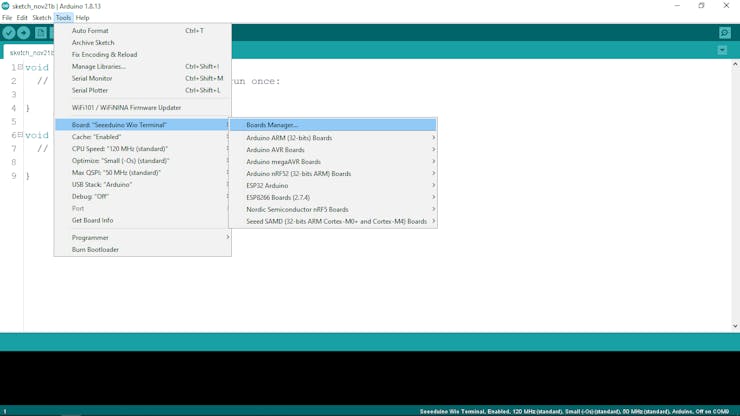
Task: Click the black console output area
Action: 370,378
